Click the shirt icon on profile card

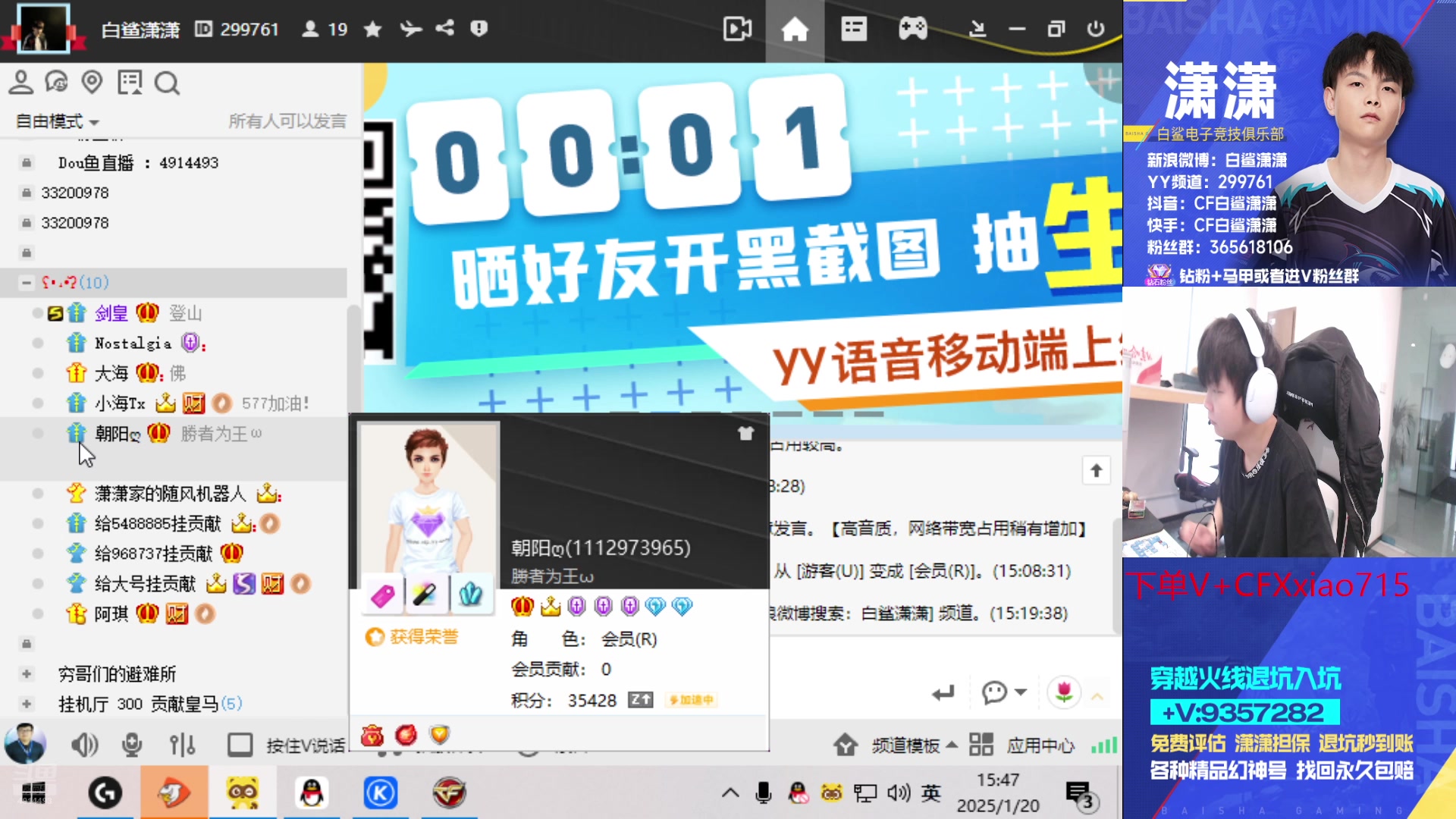click(x=746, y=433)
